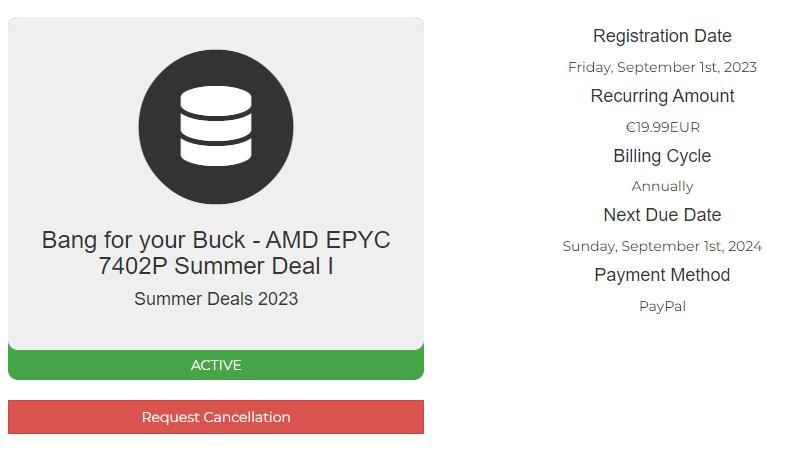This screenshot has height=450, width=800.
Task: Click the 7402P Summer Deal I text line
Action: click(x=216, y=266)
